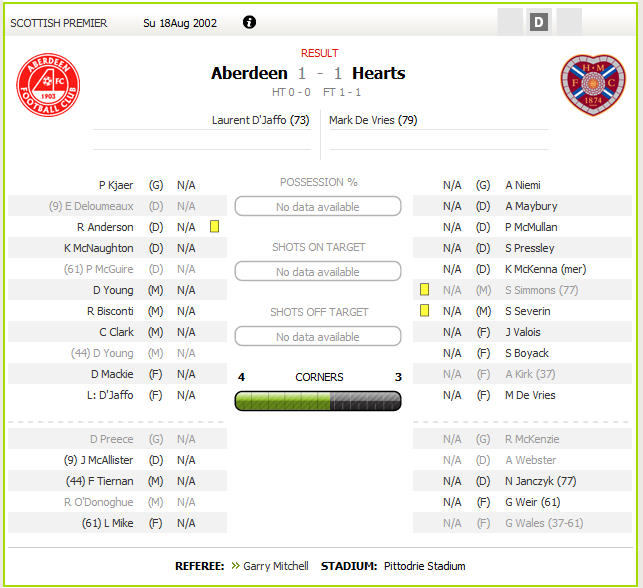
Task: Click the Hearts team name heading
Action: click(x=379, y=73)
